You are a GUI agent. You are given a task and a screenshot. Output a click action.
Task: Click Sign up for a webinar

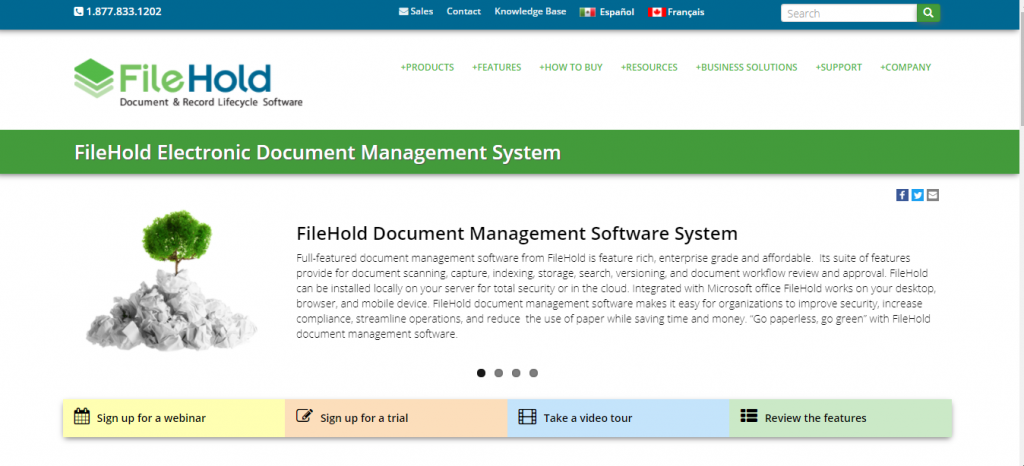(x=151, y=418)
